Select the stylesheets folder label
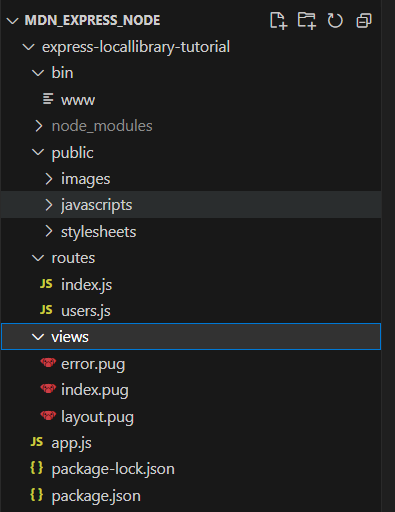The height and width of the screenshot is (512, 395). click(x=98, y=231)
